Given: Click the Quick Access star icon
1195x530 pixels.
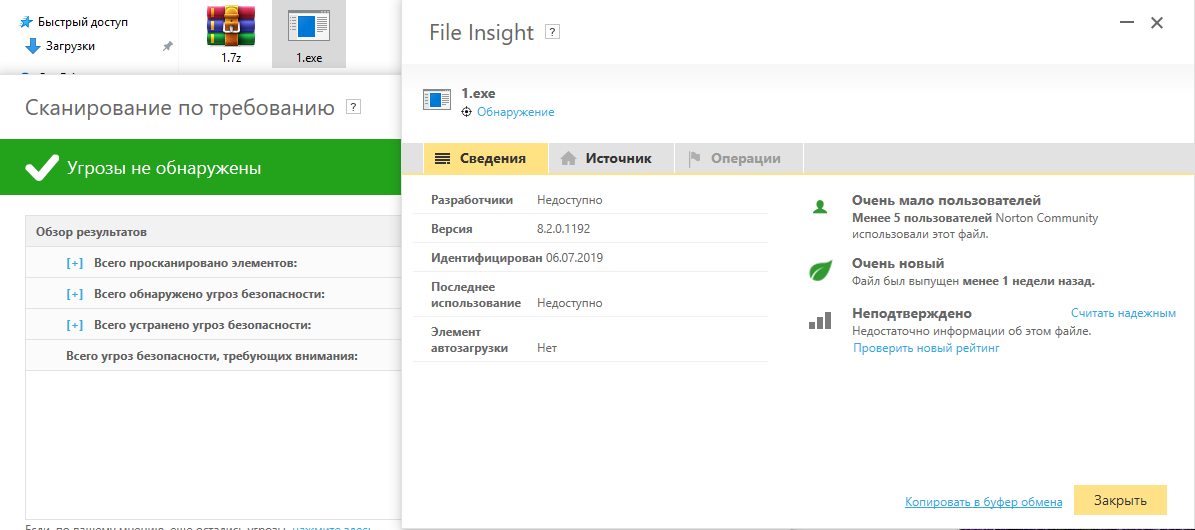Looking at the screenshot, I should 27,22.
